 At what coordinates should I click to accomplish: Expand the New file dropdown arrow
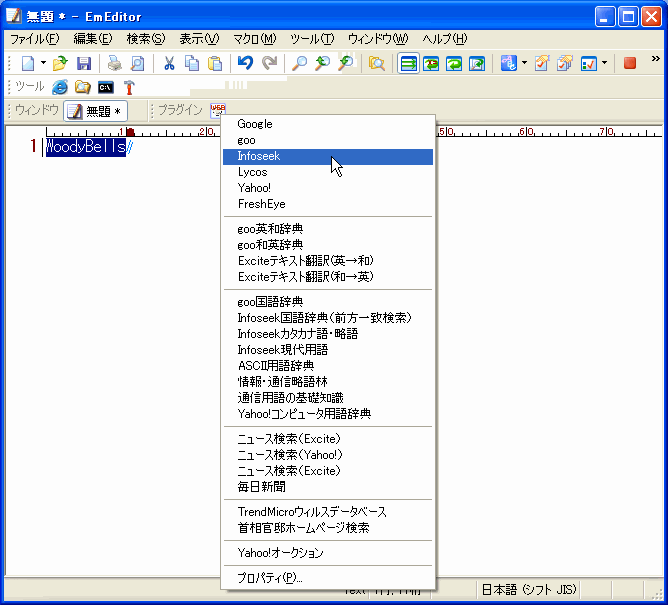pyautogui.click(x=43, y=63)
